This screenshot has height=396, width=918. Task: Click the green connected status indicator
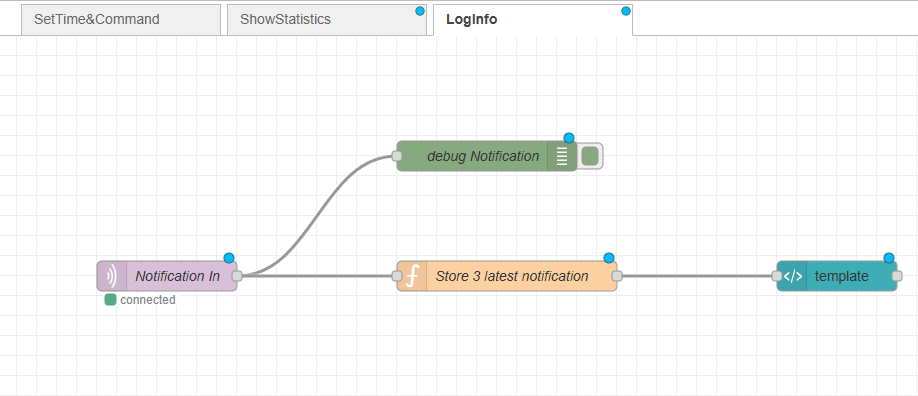tap(110, 300)
